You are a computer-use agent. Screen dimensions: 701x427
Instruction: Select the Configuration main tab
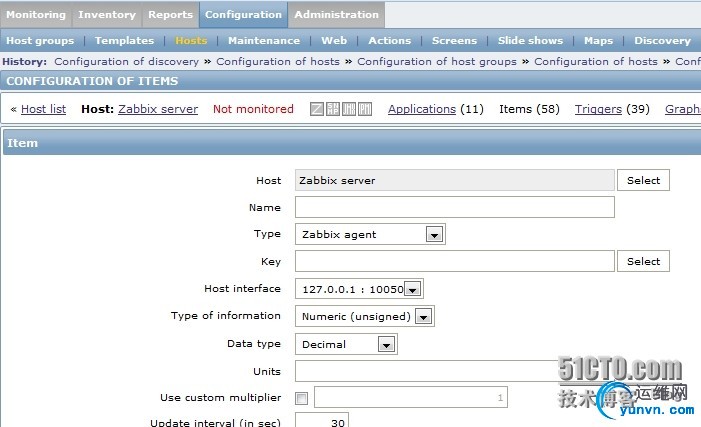pos(243,14)
